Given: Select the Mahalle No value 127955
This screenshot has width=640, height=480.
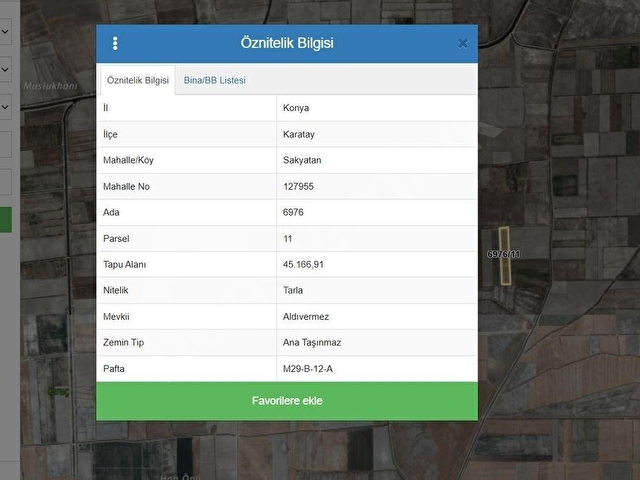Looking at the screenshot, I should pos(298,187).
